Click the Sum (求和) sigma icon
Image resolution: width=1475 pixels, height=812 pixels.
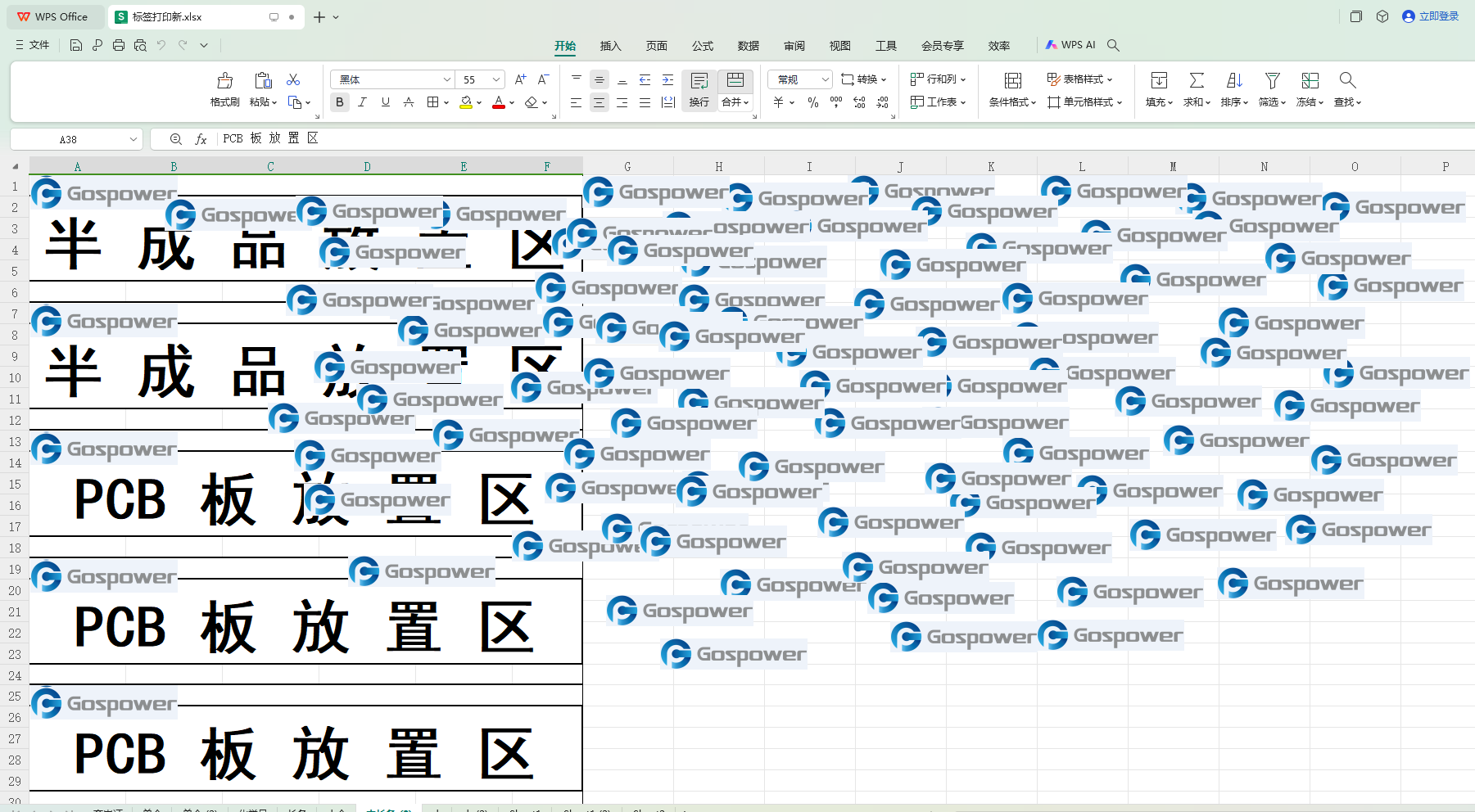coord(1197,80)
